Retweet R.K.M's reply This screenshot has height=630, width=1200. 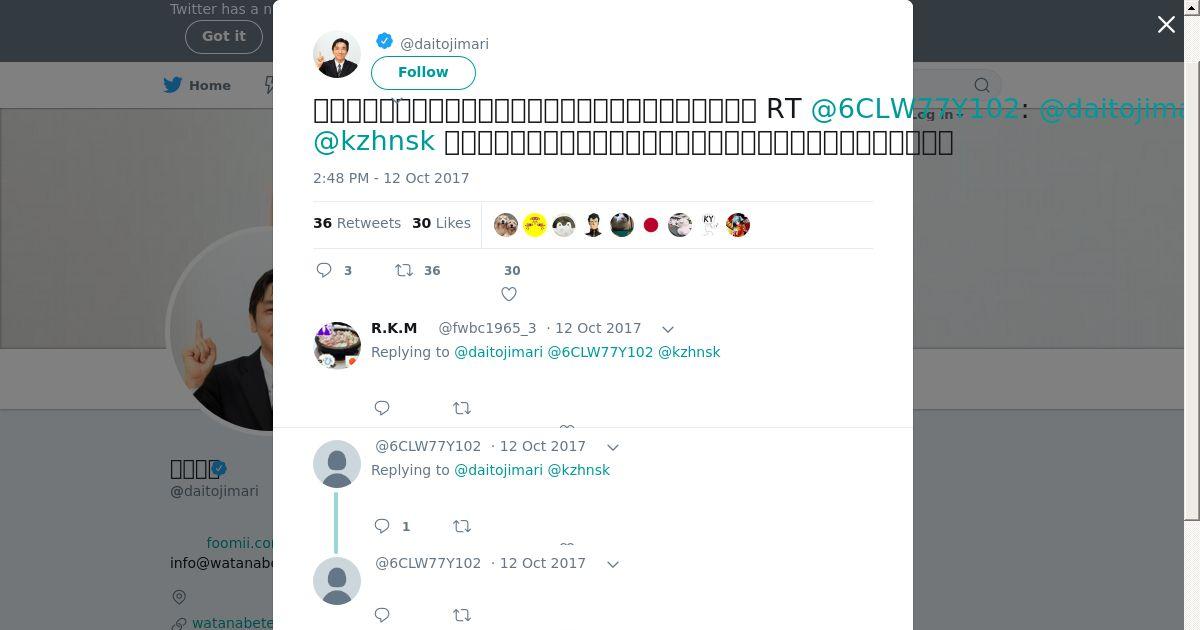pos(462,408)
